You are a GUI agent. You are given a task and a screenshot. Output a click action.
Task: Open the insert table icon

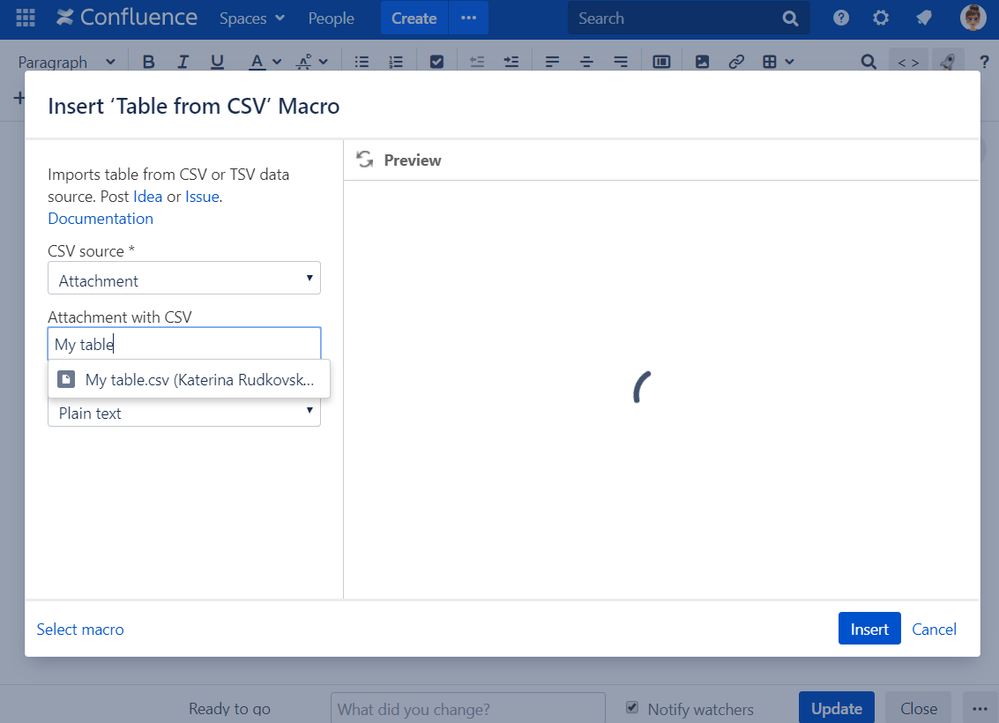click(x=770, y=62)
